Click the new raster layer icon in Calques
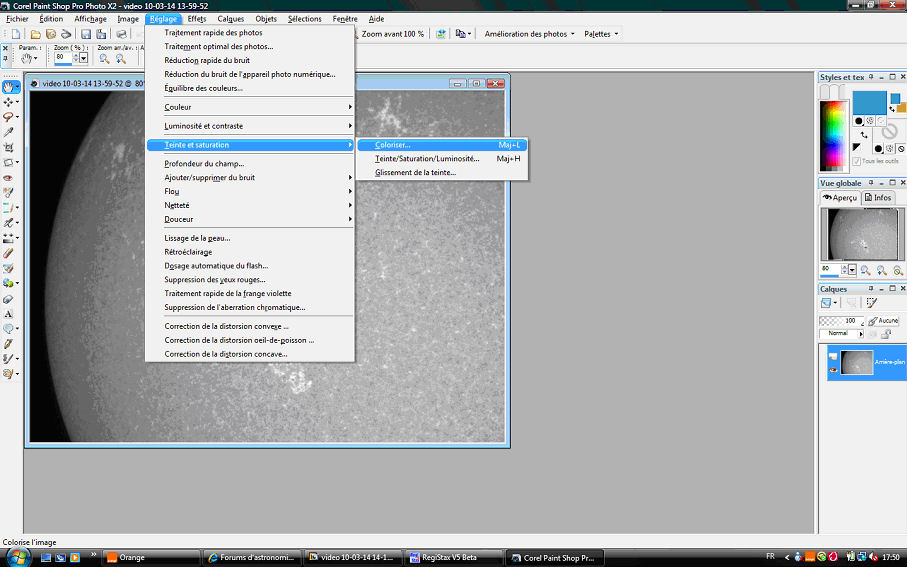This screenshot has width=907, height=567. 826,303
